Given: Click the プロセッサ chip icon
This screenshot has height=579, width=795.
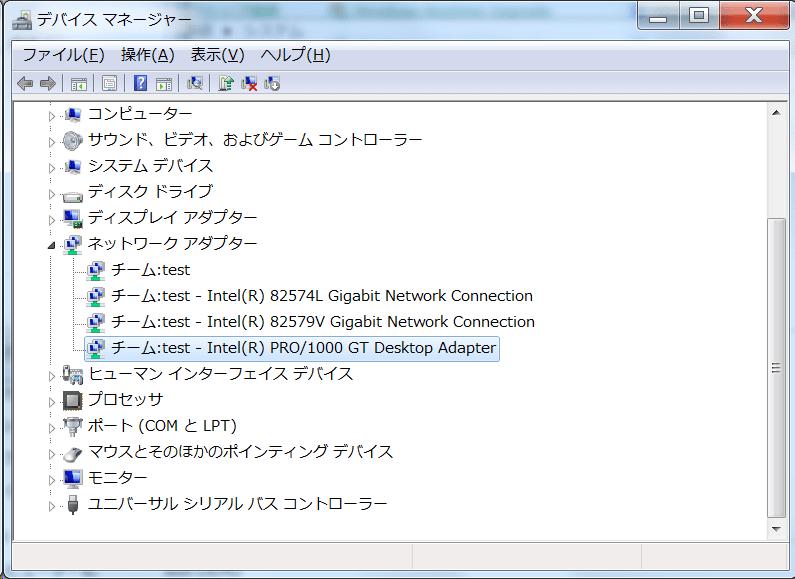Looking at the screenshot, I should coord(73,401).
